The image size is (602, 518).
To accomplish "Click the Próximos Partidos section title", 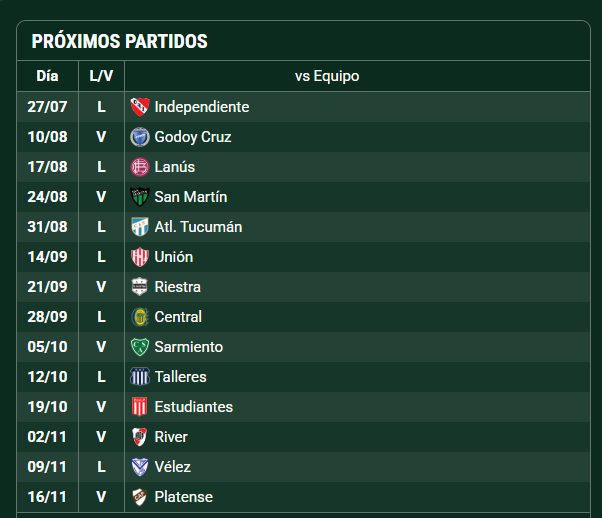I will point(119,41).
